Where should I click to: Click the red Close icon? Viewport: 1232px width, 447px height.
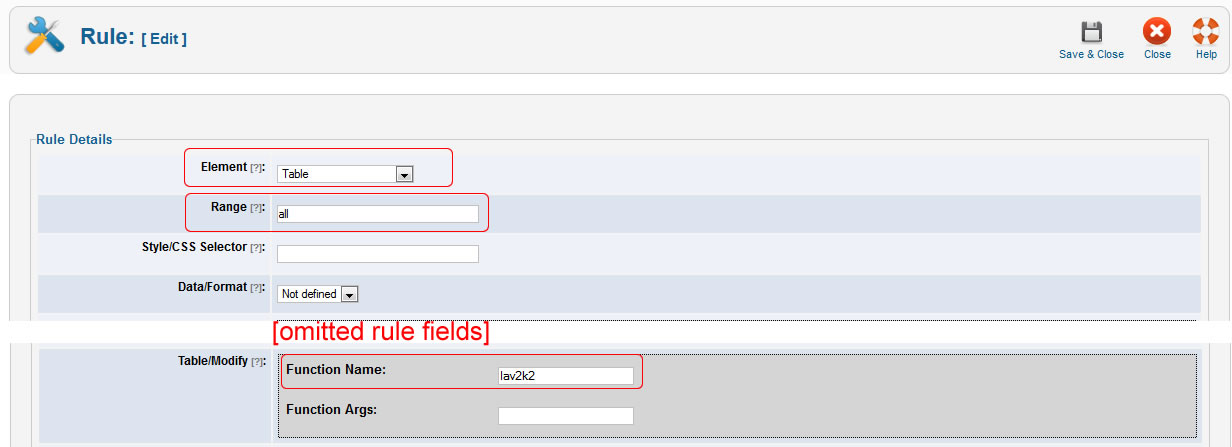pyautogui.click(x=1157, y=32)
